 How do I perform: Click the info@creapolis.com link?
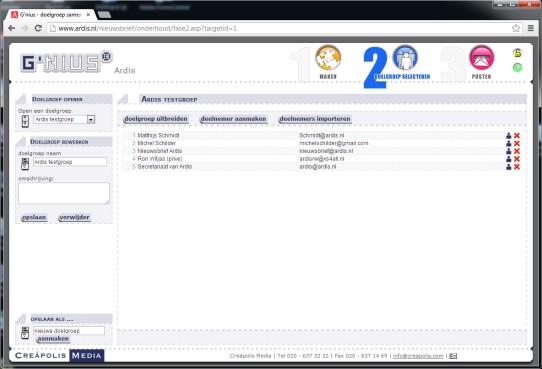pos(418,356)
